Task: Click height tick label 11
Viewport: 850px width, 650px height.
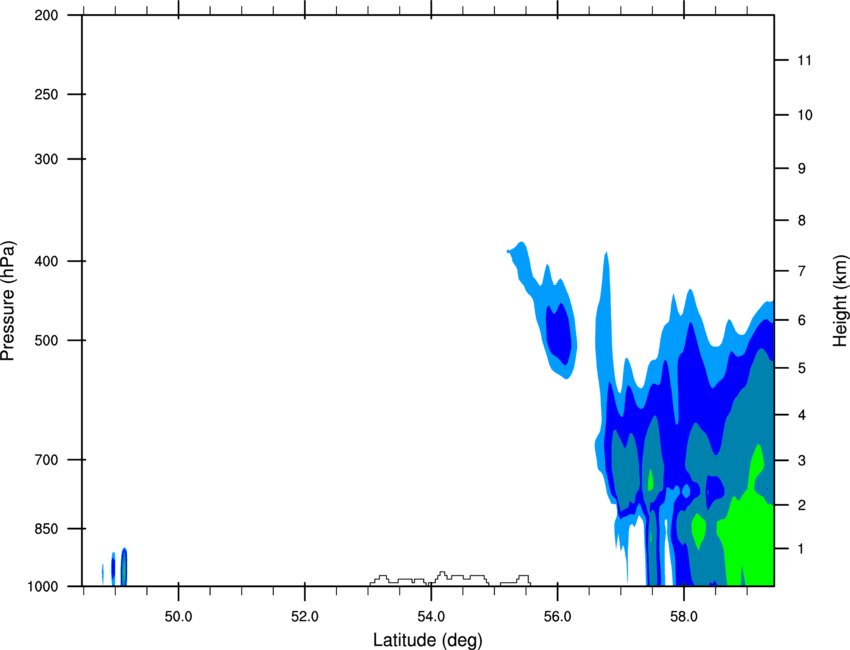Action: [x=805, y=60]
